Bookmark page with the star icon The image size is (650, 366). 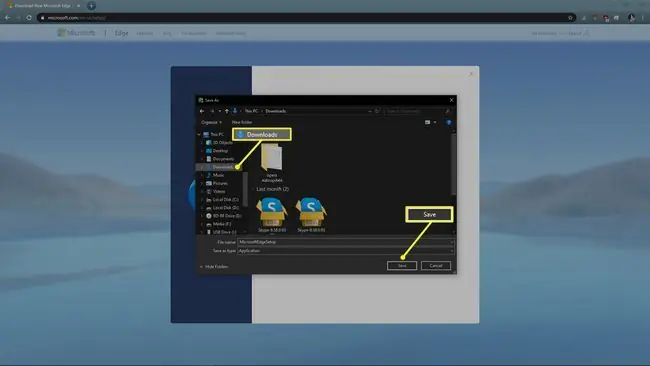point(570,18)
